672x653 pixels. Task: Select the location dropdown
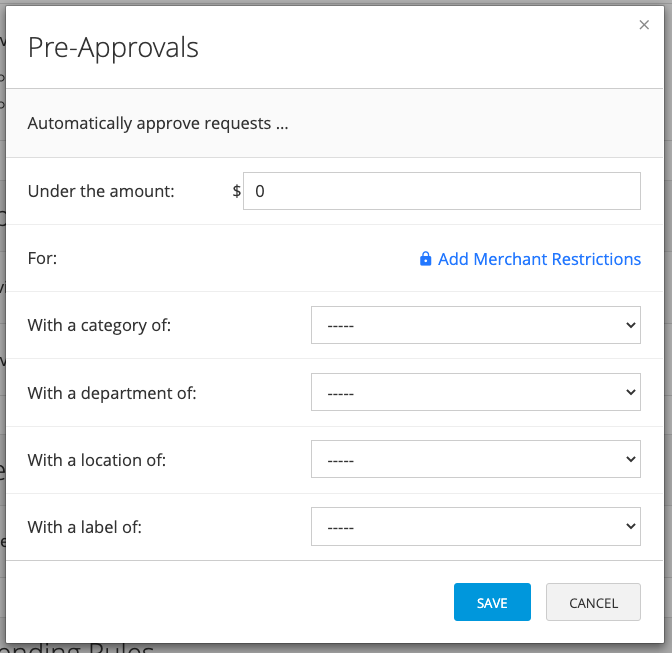475,460
